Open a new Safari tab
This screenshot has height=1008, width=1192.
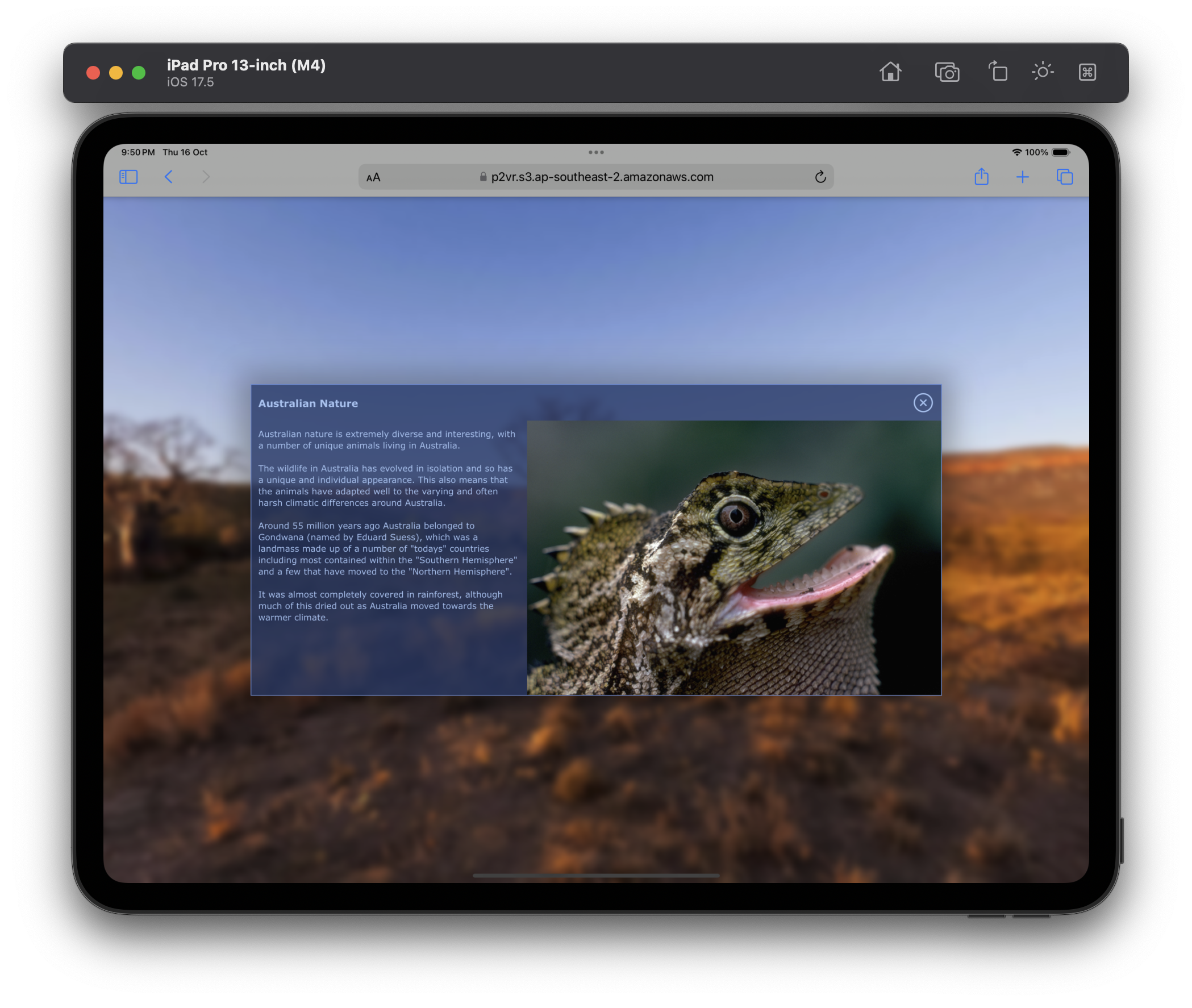pos(1022,177)
